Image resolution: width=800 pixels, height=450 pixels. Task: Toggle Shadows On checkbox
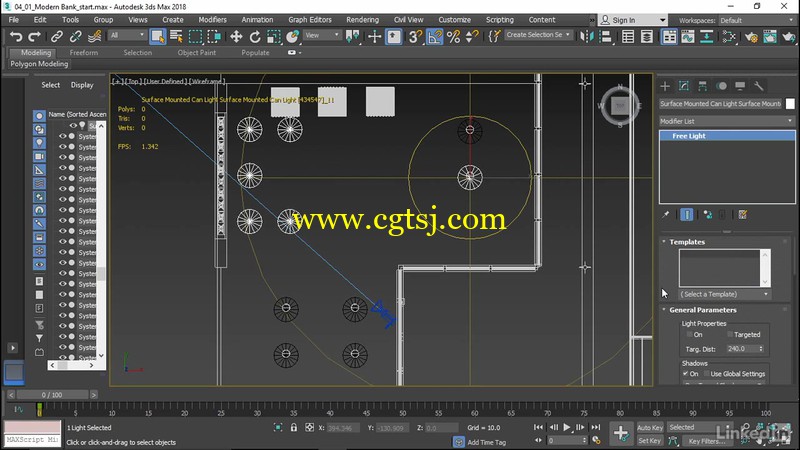pos(686,373)
